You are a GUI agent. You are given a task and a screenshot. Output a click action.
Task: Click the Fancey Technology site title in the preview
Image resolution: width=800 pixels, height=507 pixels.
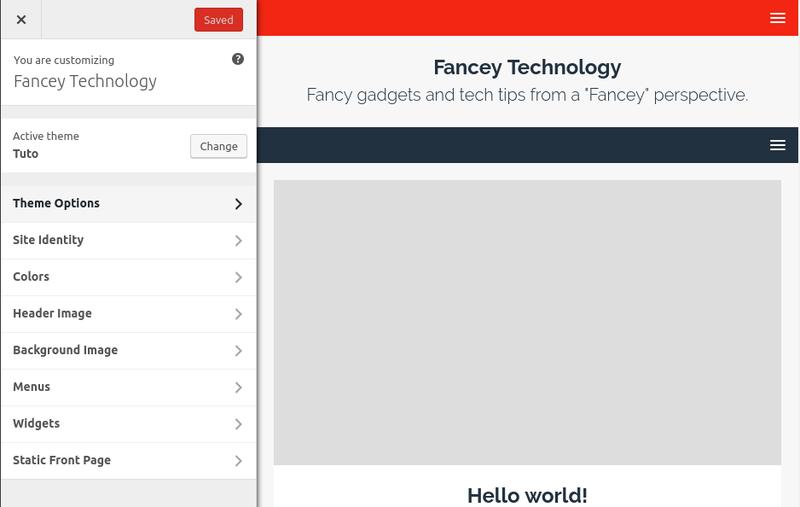click(527, 67)
